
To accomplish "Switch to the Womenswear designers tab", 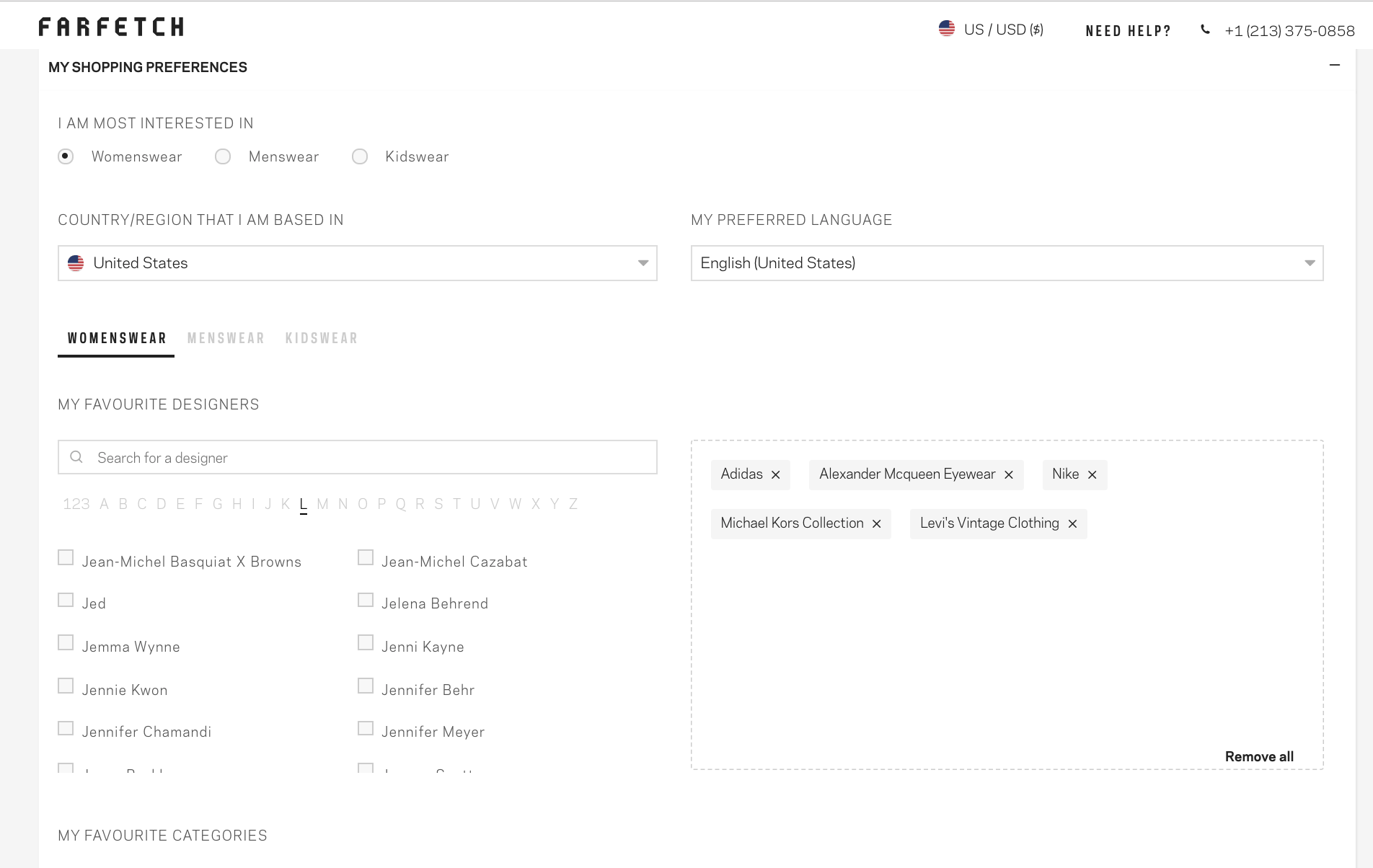I will coord(117,339).
